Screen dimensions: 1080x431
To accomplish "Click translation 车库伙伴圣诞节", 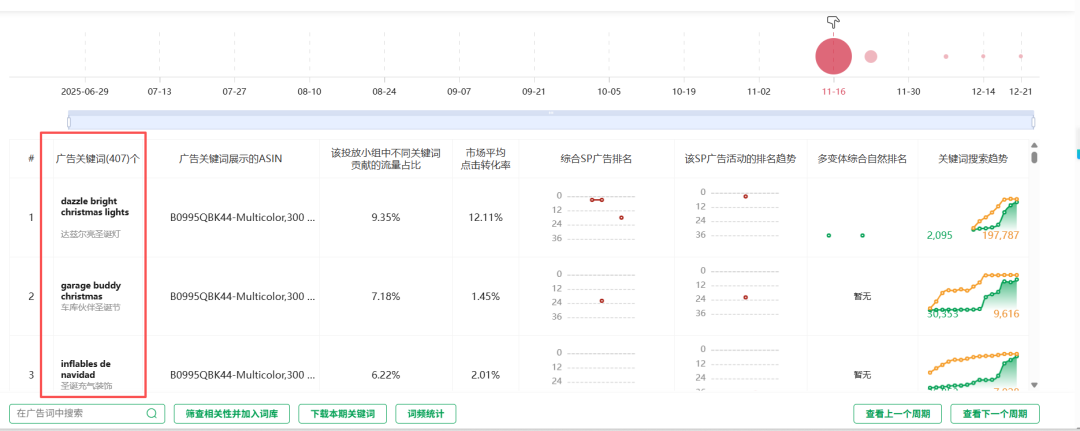I will (90, 308).
